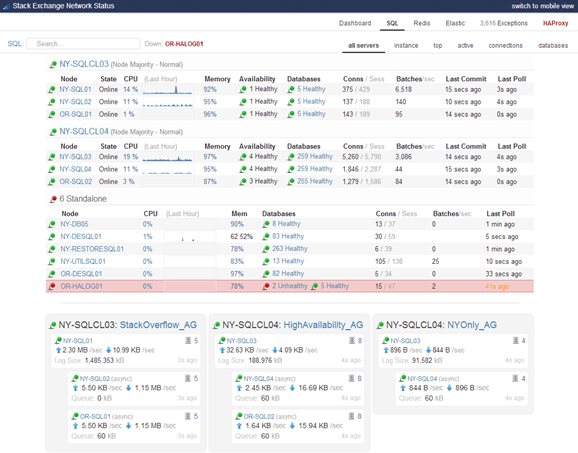
Task: Select the SQL tab
Action: point(392,23)
